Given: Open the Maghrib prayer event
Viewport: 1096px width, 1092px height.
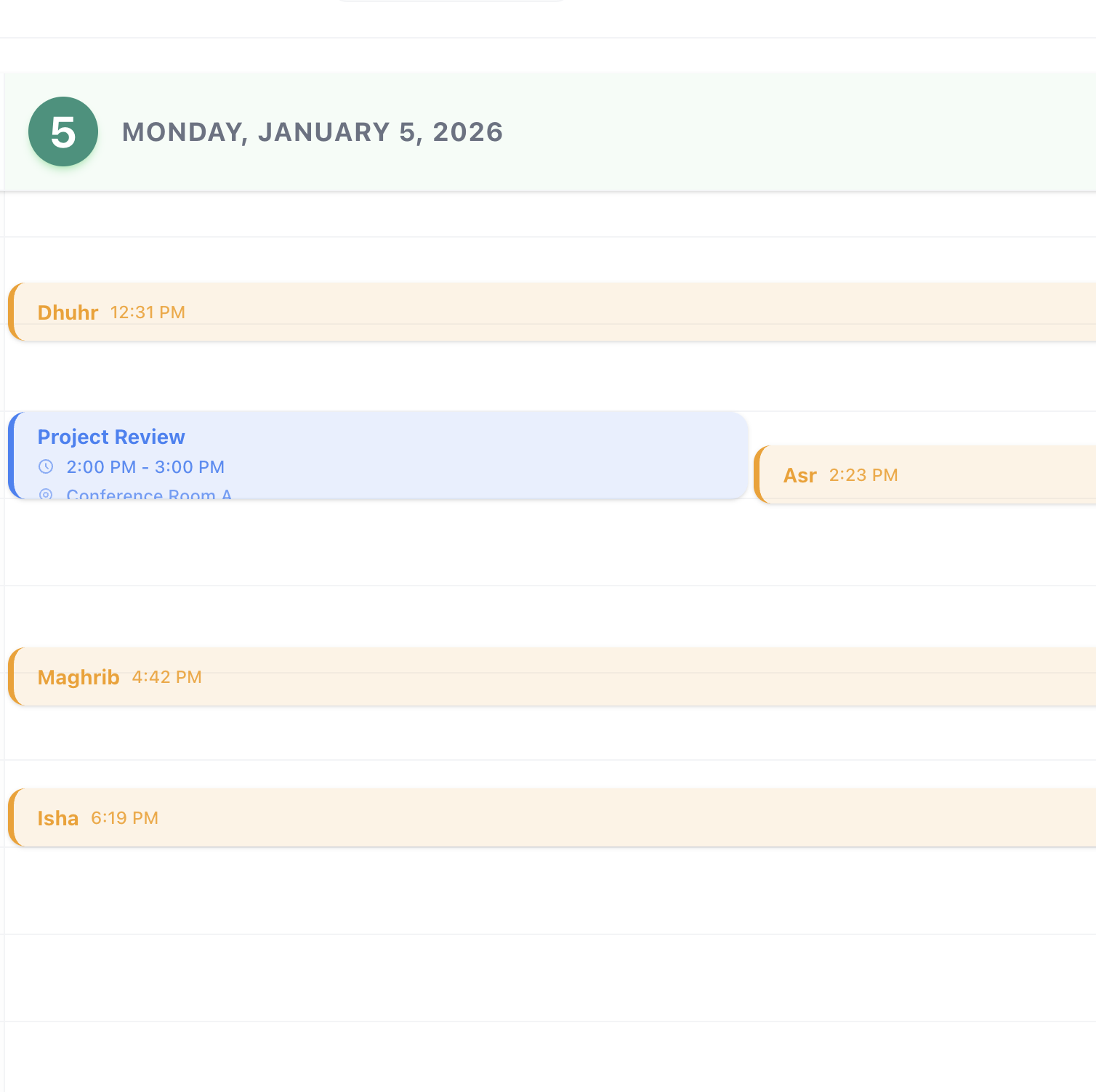Looking at the screenshot, I should coord(436,676).
